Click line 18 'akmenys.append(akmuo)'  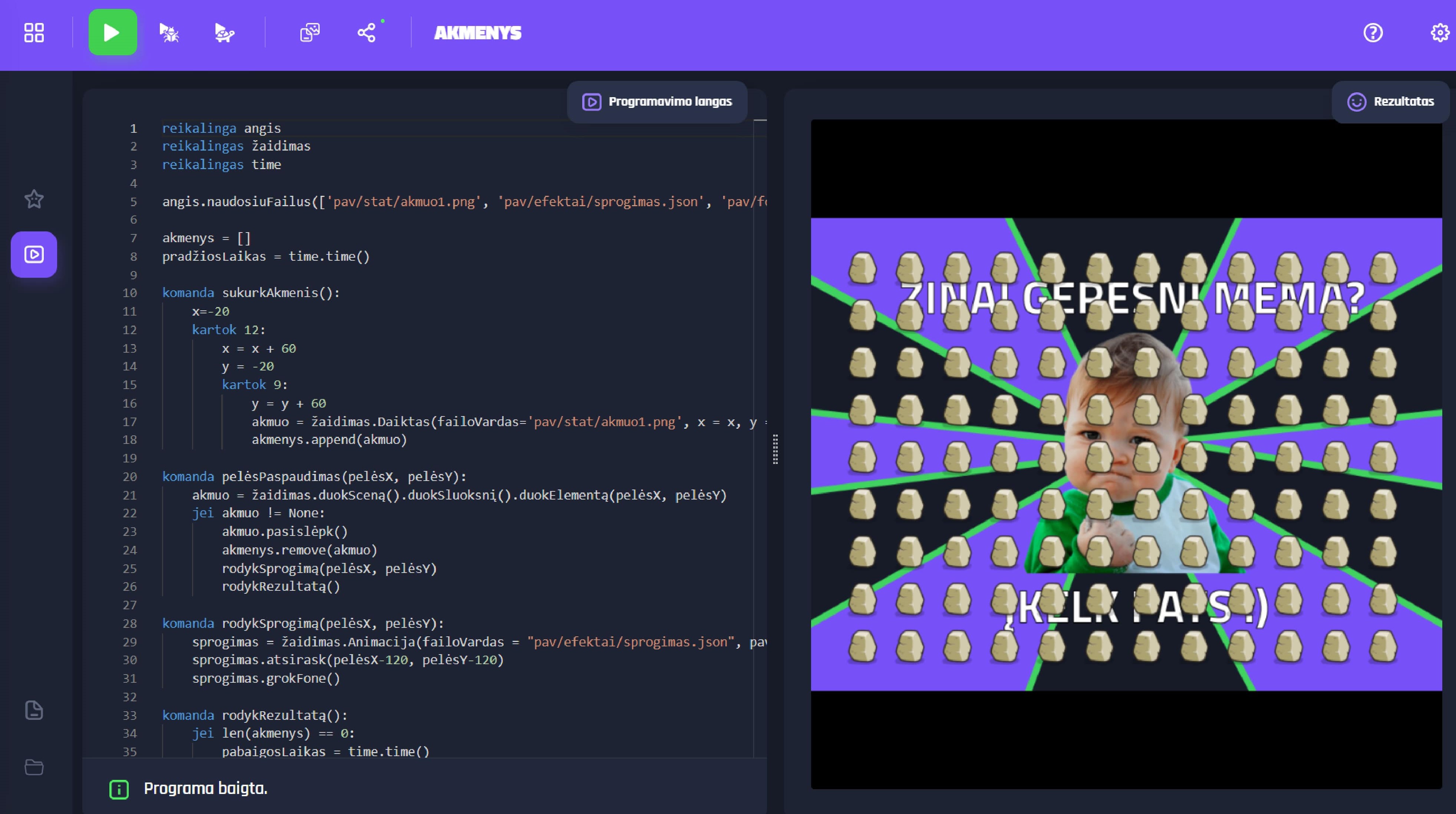pos(329,440)
